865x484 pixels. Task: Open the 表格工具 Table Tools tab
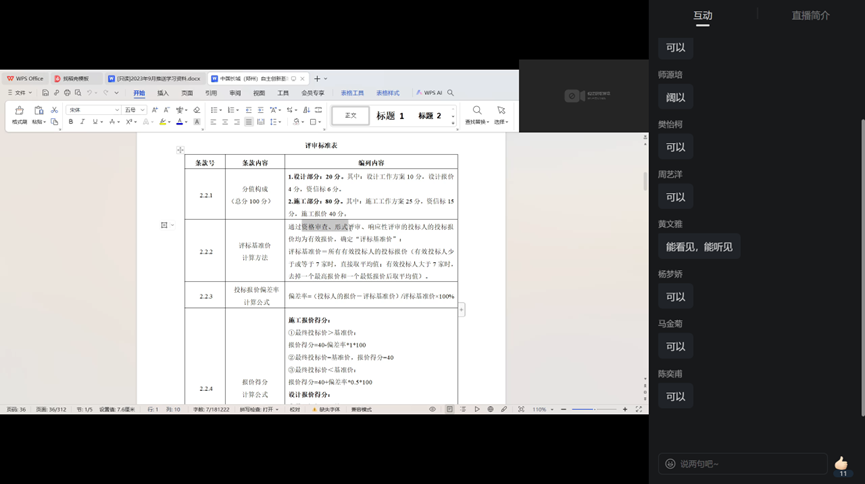pyautogui.click(x=352, y=93)
